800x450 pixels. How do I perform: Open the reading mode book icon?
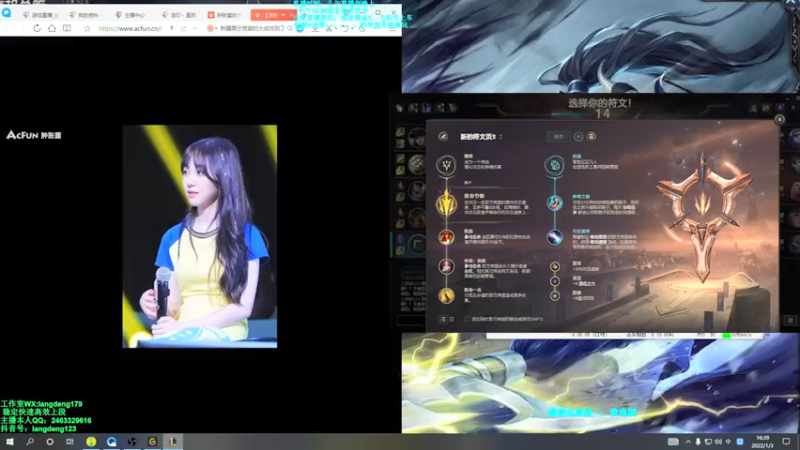click(67, 29)
